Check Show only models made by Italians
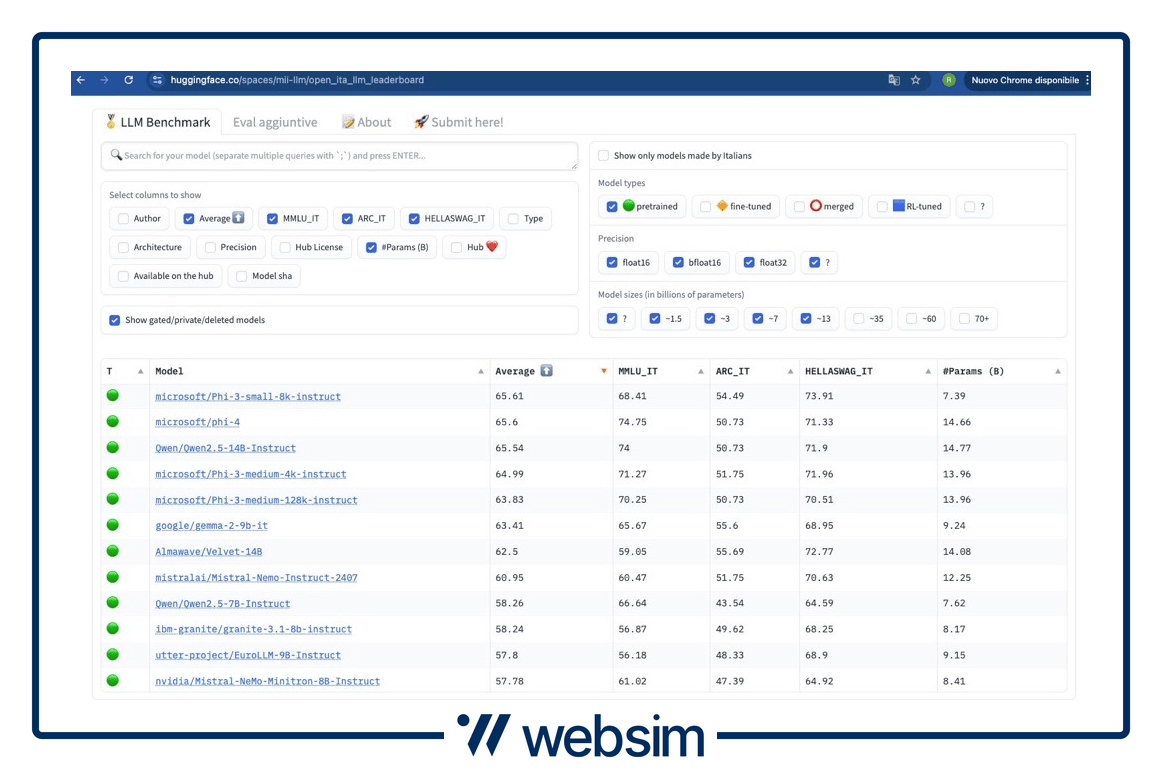This screenshot has height=771, width=1162. [x=603, y=156]
